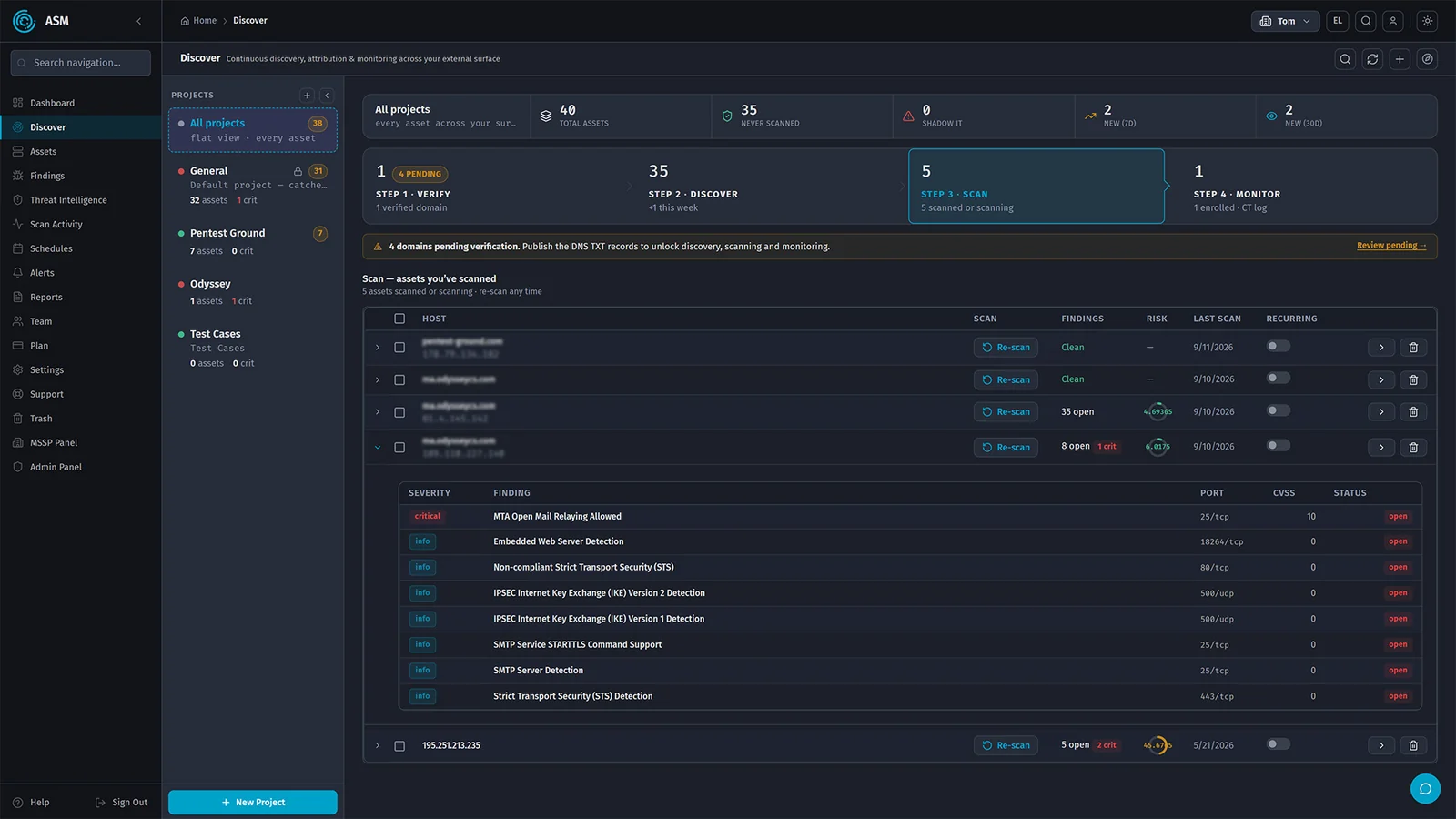The image size is (1456, 819).
Task: Open the chat support bubble
Action: click(1425, 788)
